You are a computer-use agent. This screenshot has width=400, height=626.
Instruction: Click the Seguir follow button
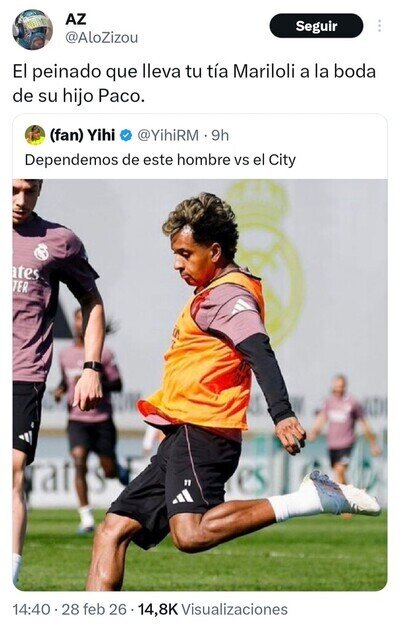point(316,26)
